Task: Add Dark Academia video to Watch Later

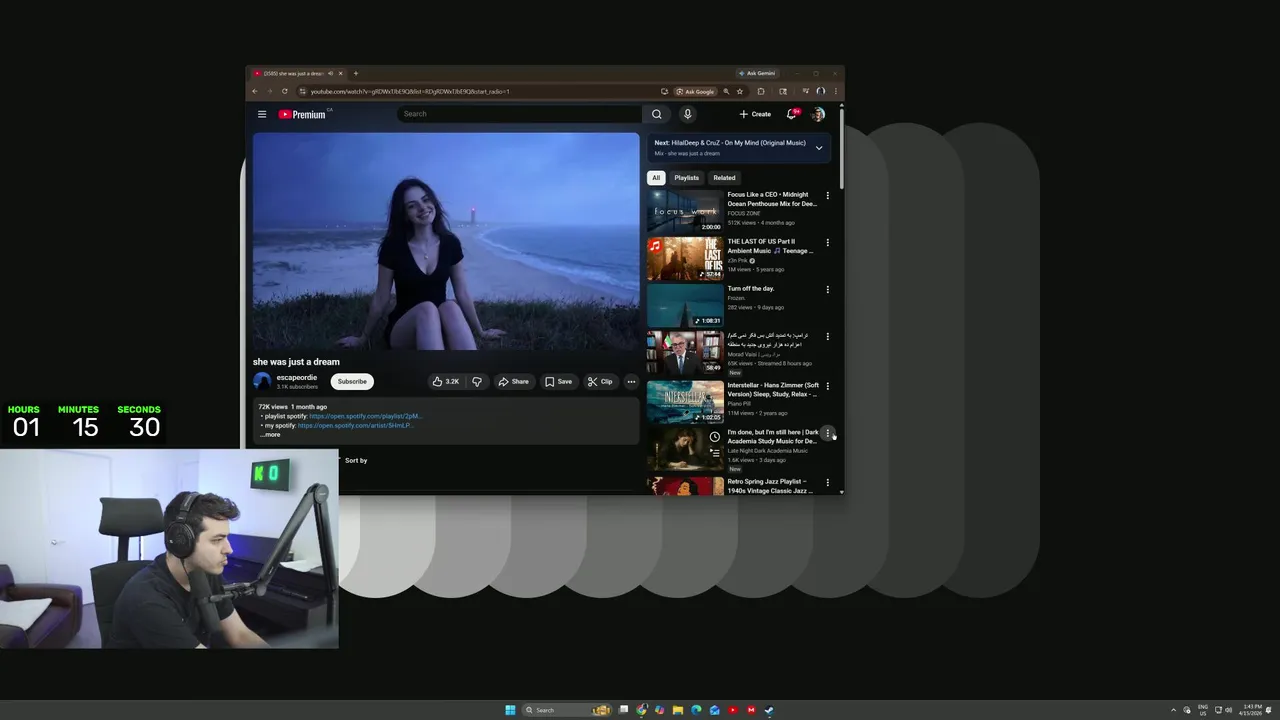Action: click(x=714, y=437)
